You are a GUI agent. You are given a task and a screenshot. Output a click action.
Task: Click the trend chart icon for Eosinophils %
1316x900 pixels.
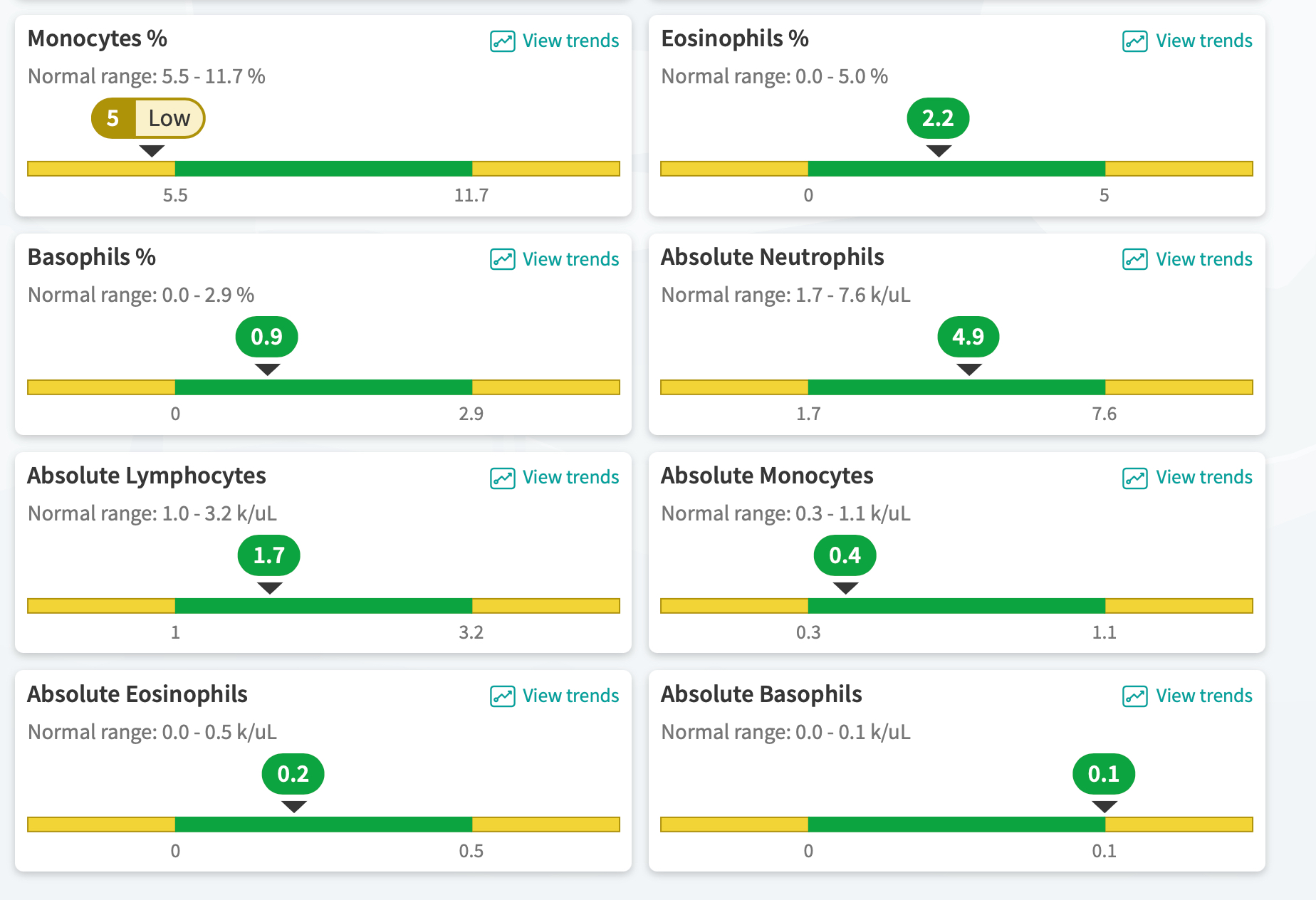pyautogui.click(x=1134, y=41)
